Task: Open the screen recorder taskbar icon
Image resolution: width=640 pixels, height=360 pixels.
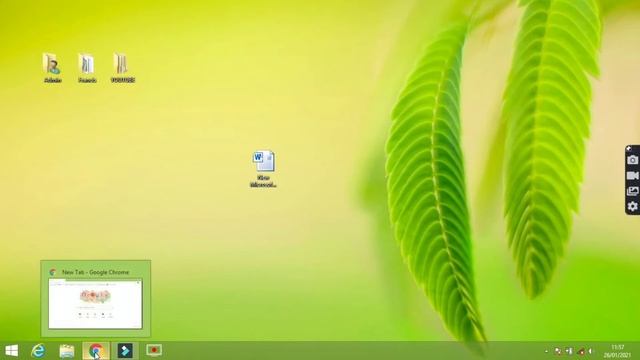Action: (154, 350)
